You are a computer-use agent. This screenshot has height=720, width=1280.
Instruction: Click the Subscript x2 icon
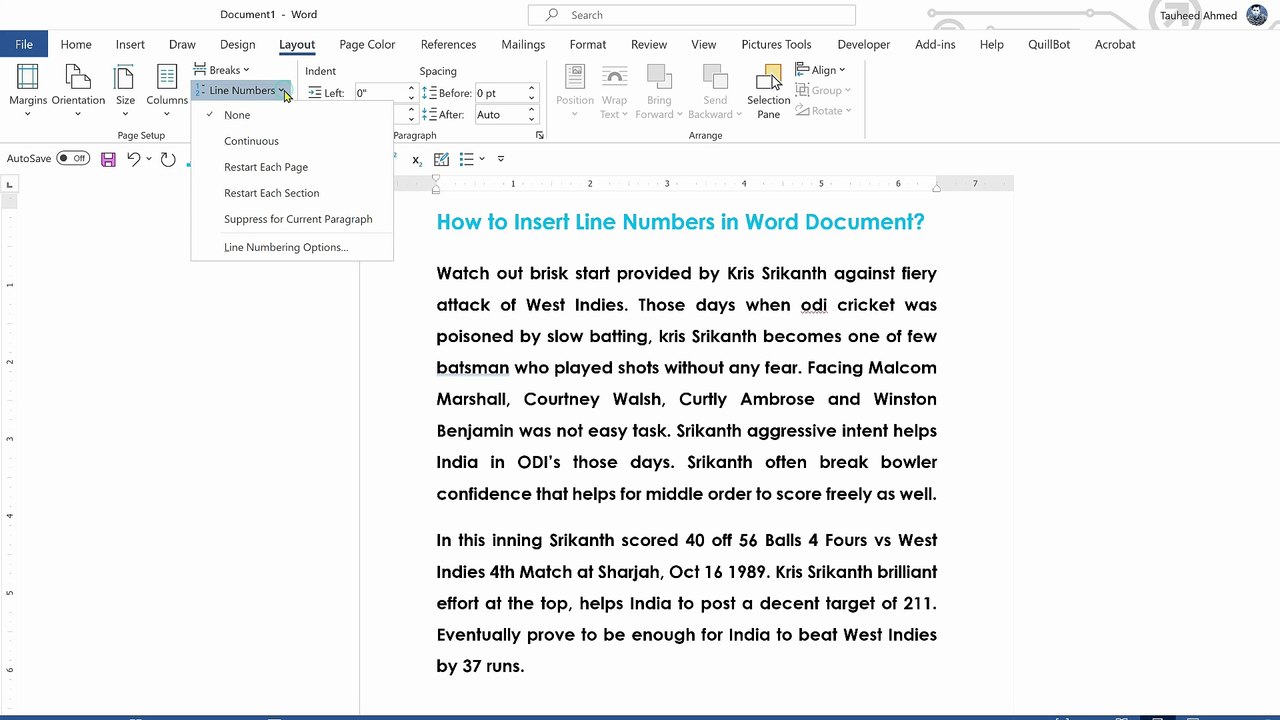point(417,160)
